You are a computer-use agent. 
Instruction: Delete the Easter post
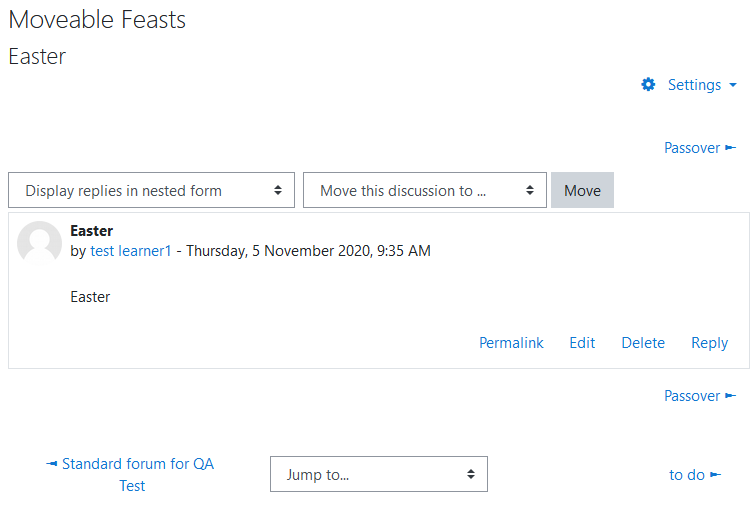coord(643,343)
